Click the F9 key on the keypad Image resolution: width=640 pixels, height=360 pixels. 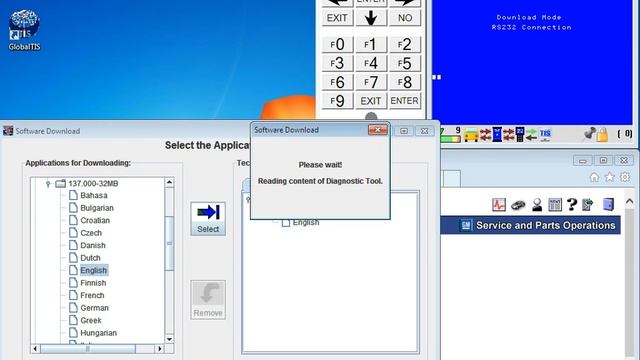[x=337, y=101]
